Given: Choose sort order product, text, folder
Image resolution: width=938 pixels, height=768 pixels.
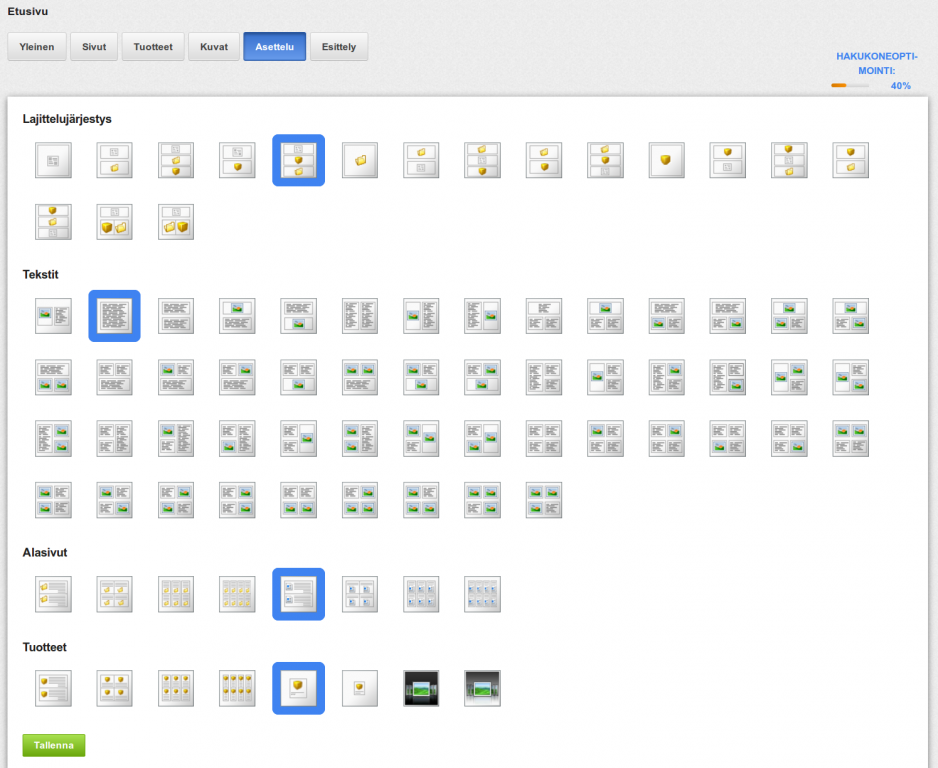Looking at the screenshot, I should tap(789, 160).
